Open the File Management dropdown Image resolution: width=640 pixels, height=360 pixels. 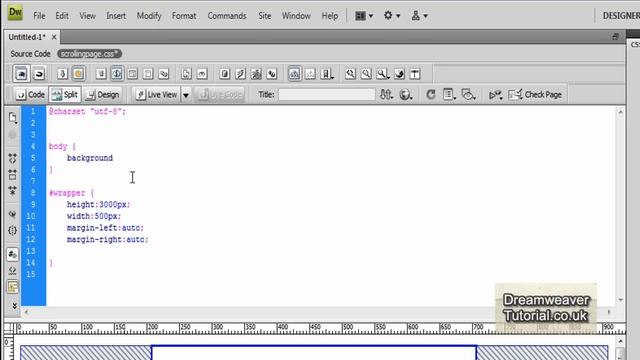coord(386,95)
